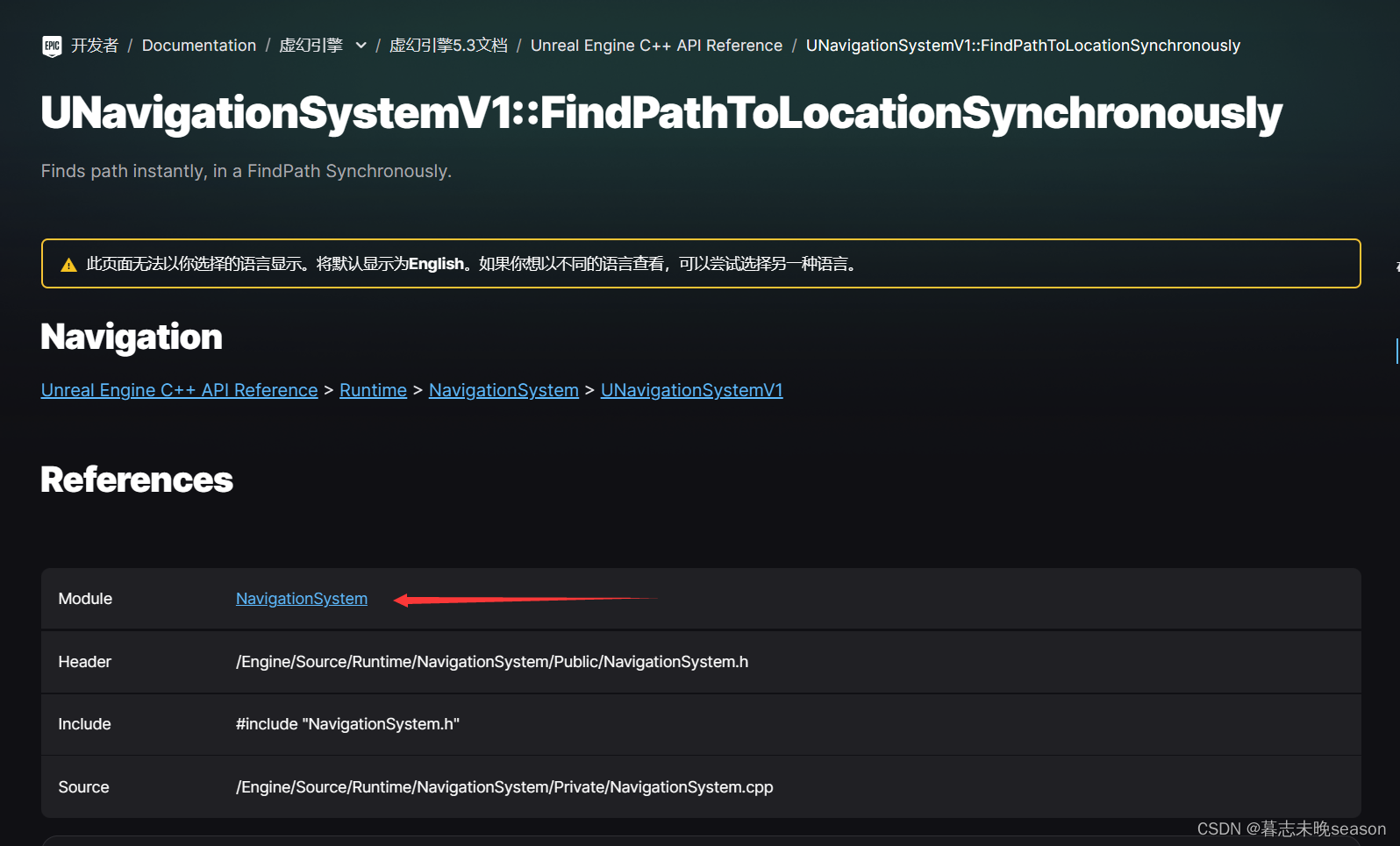Click the description 'Finds path instantly' text
The height and width of the screenshot is (846, 1400).
[246, 171]
